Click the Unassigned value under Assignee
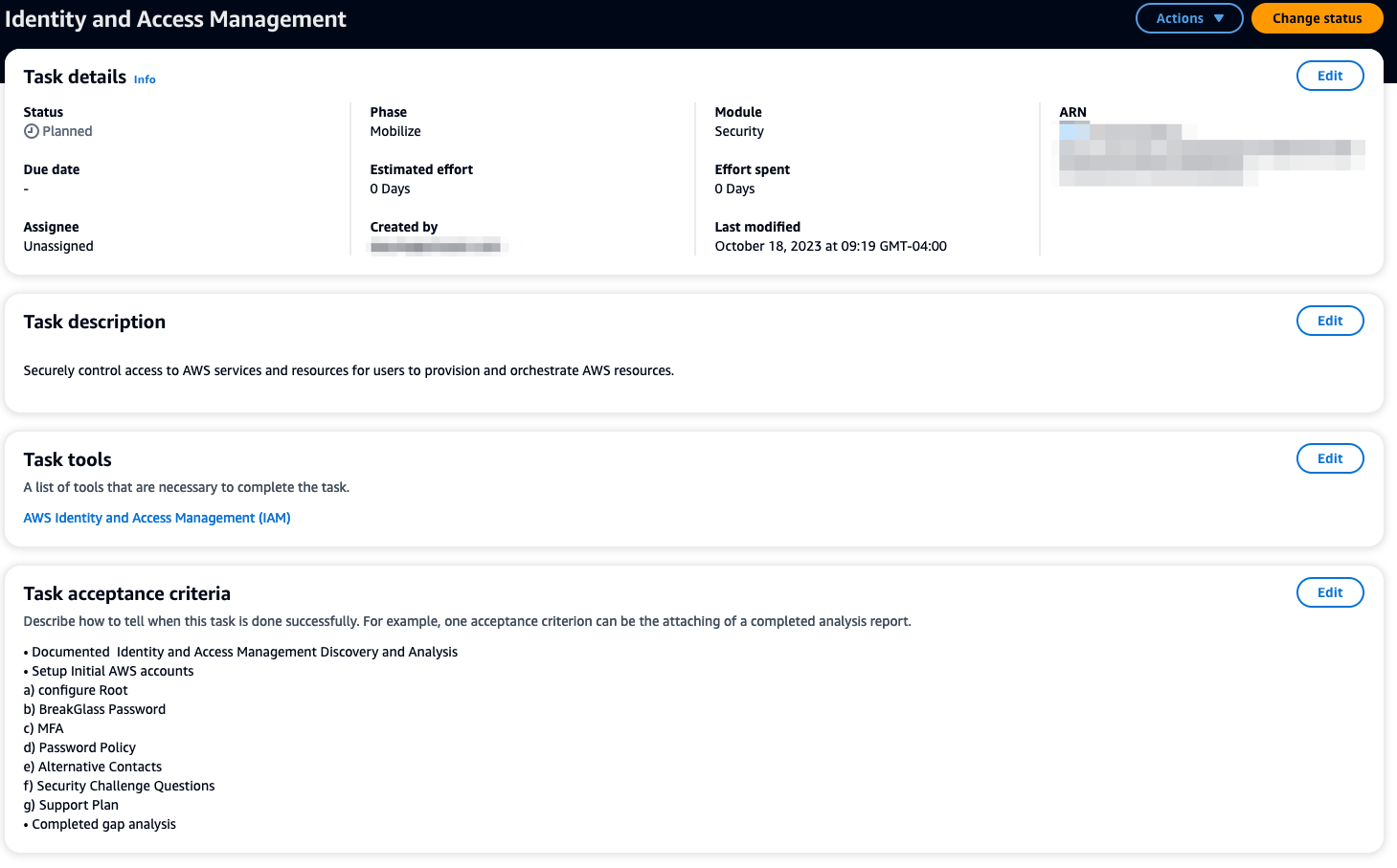The height and width of the screenshot is (868, 1397). coord(58,246)
